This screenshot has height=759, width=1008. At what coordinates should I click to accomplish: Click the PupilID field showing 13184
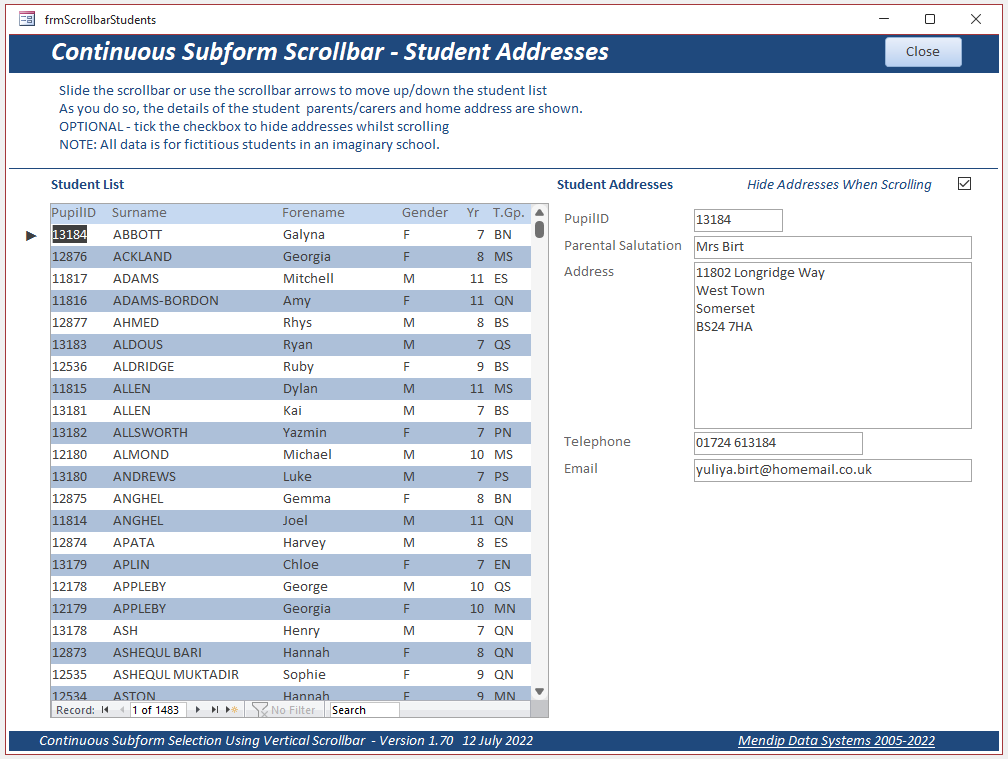(x=738, y=220)
